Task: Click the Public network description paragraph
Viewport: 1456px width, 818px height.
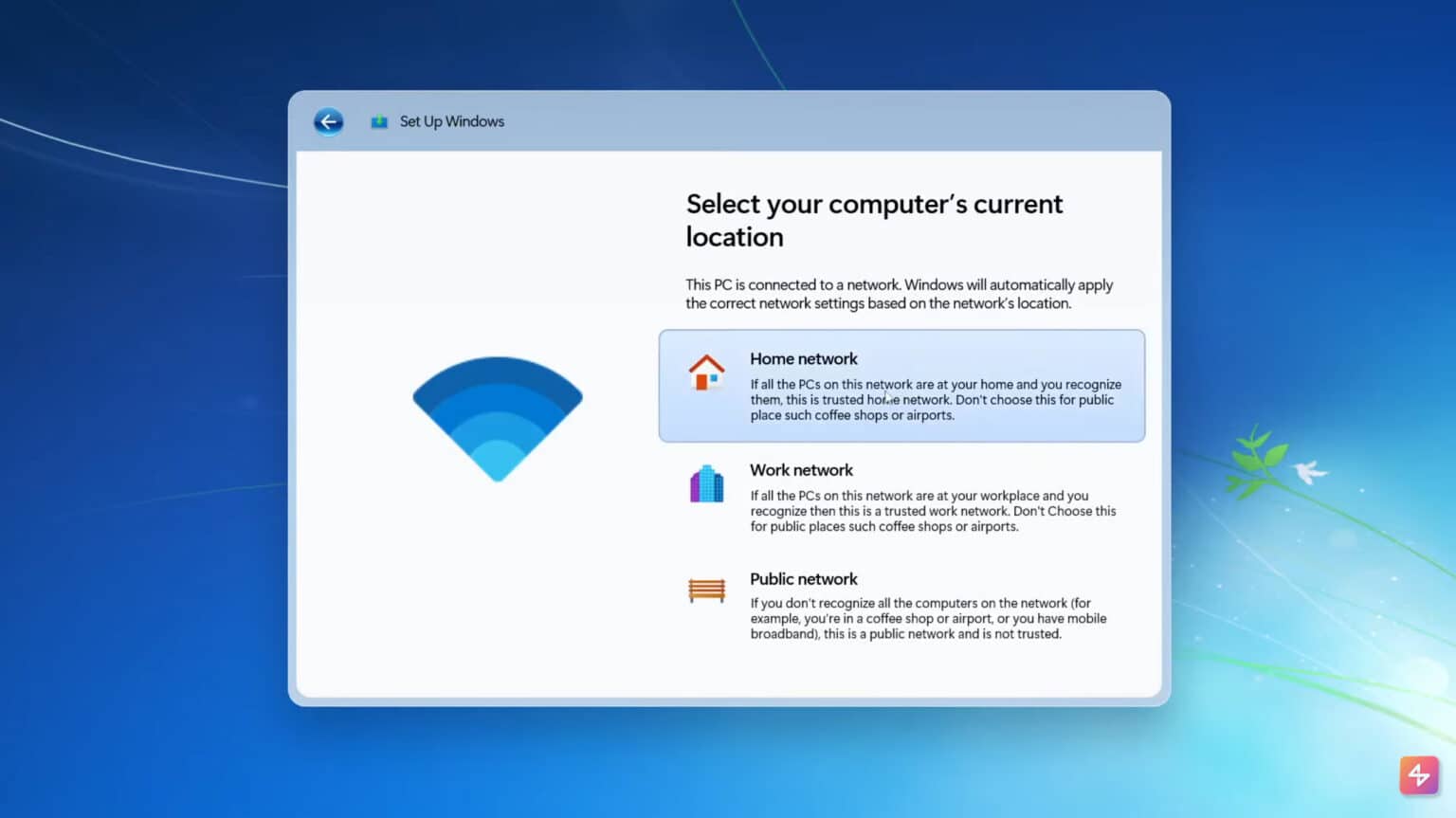Action: pos(928,618)
